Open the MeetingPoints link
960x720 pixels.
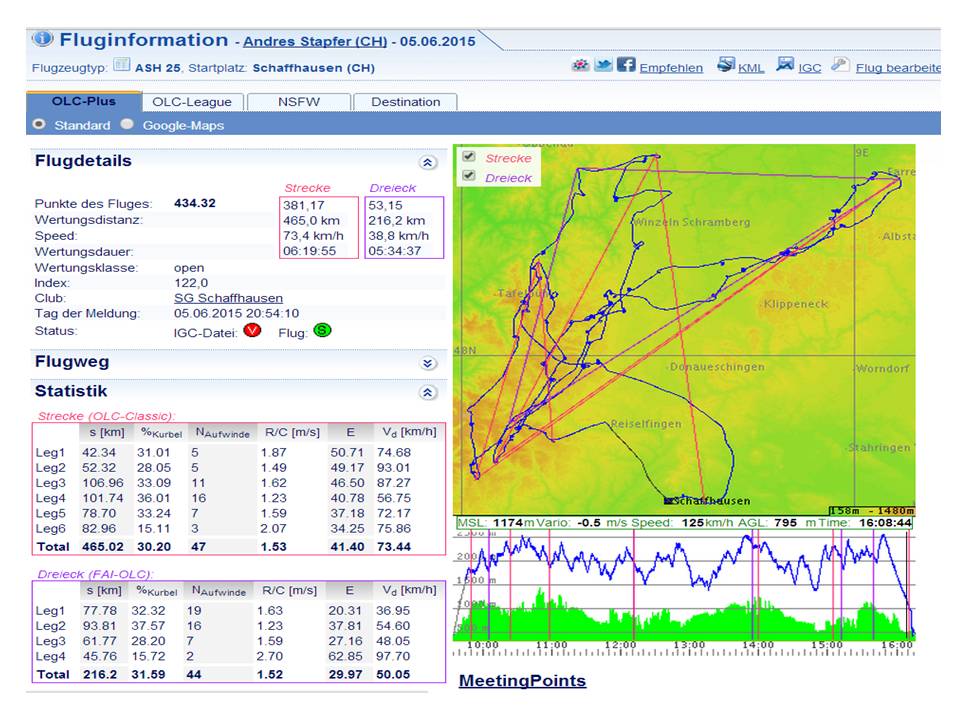click(522, 681)
